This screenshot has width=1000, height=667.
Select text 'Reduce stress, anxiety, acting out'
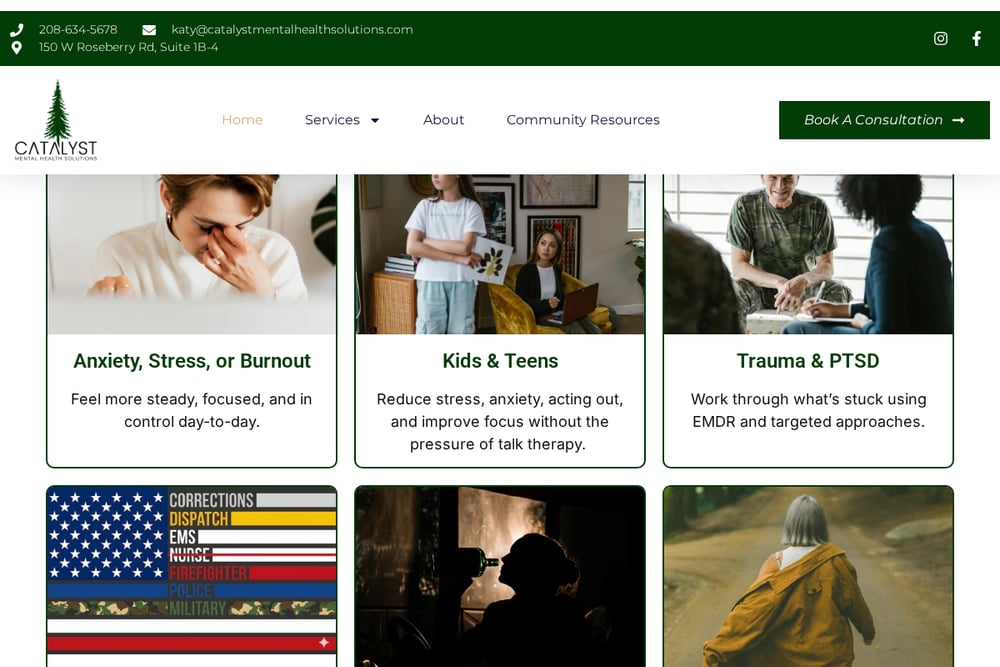499,399
